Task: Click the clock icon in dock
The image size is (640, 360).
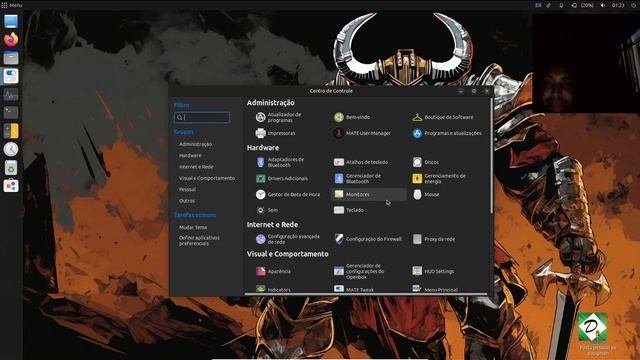Action: pos(11,149)
